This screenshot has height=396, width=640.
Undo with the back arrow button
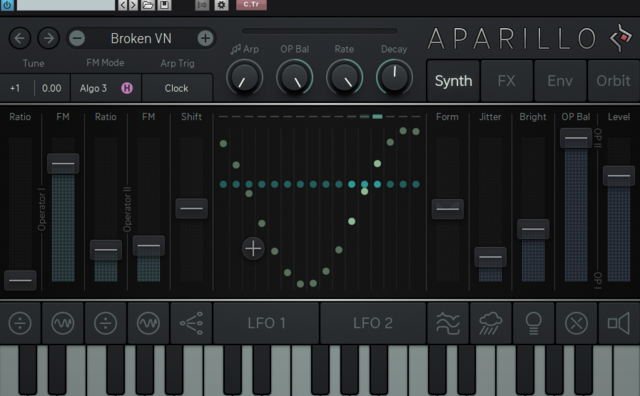point(20,38)
